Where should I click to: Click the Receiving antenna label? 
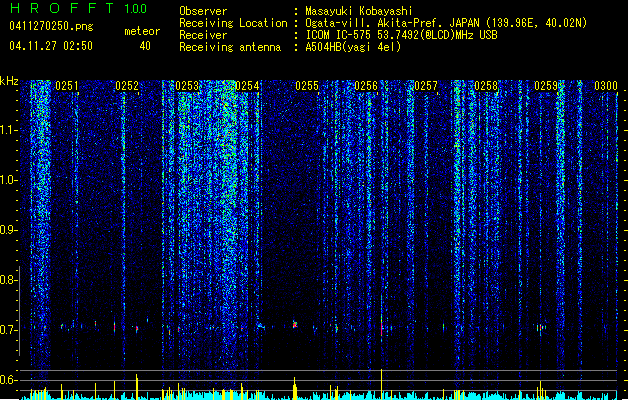[230, 47]
